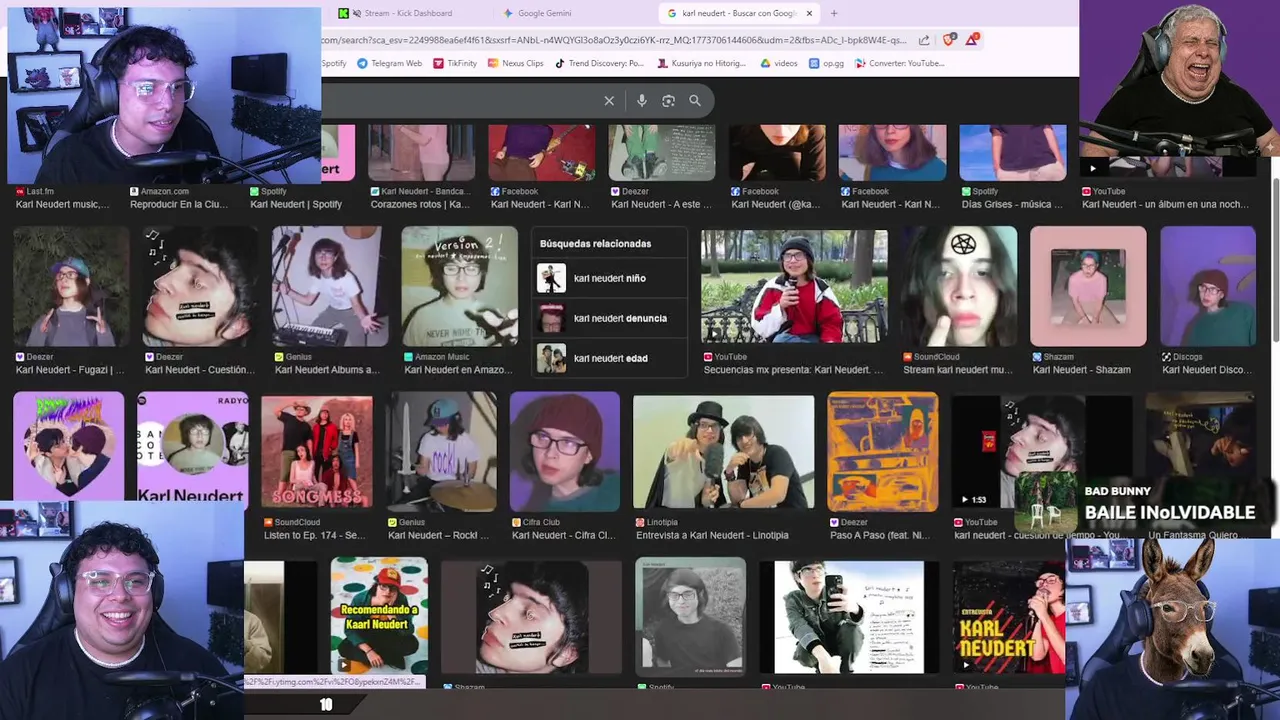This screenshot has height=720, width=1280.
Task: Click Amazon.com Reproducir En la Ciu... caption
Action: coord(179,204)
